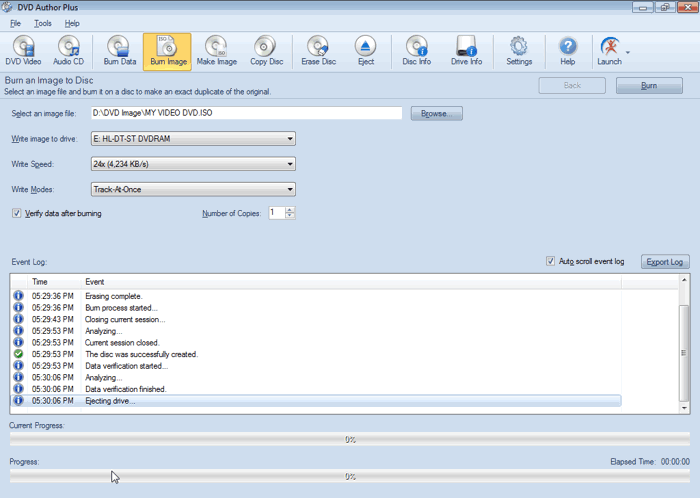Disable Auto scroll event log checkbox
Viewport: 700px width, 498px height.
[x=551, y=261]
